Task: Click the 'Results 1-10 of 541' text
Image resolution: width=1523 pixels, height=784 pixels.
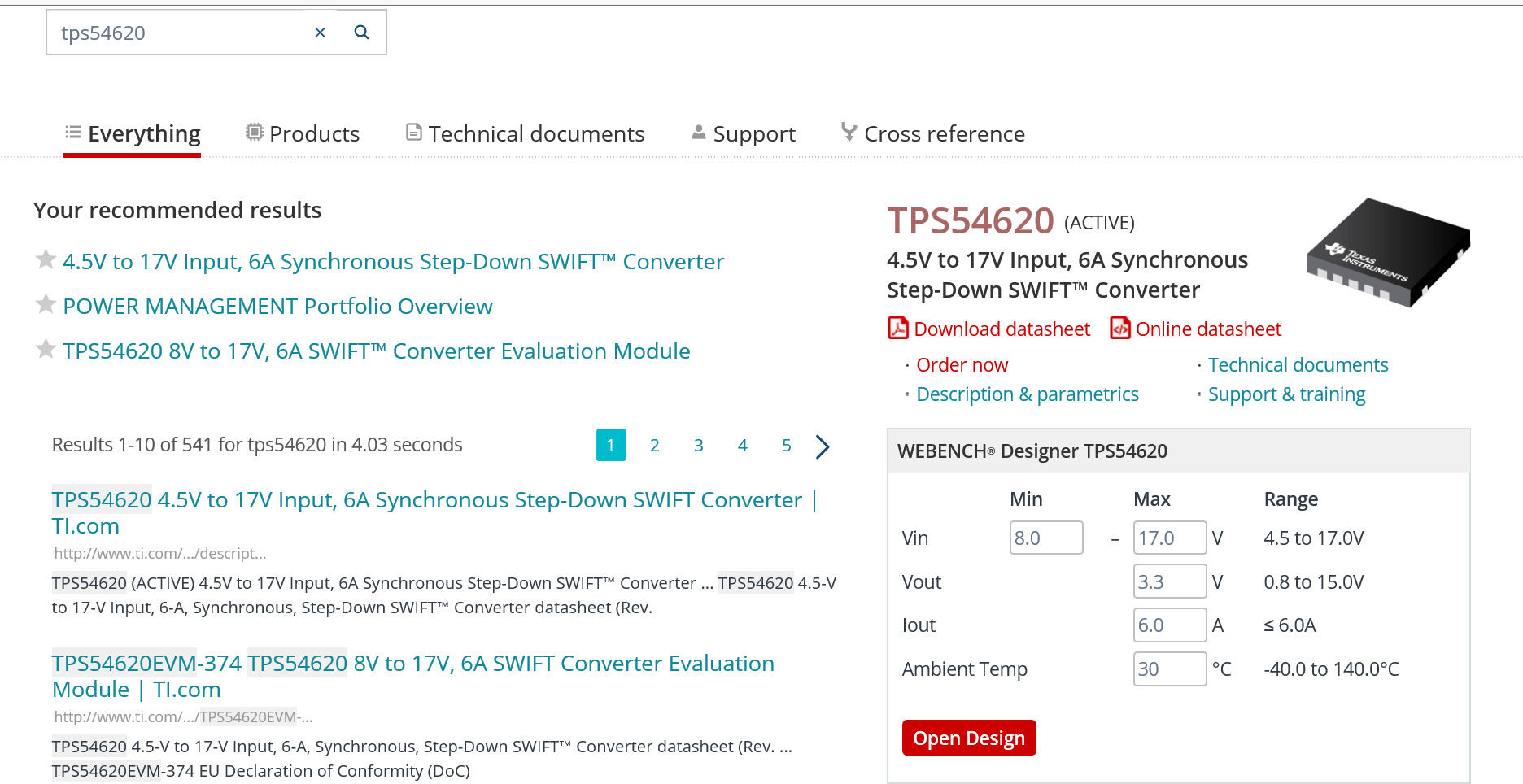Action: click(257, 445)
